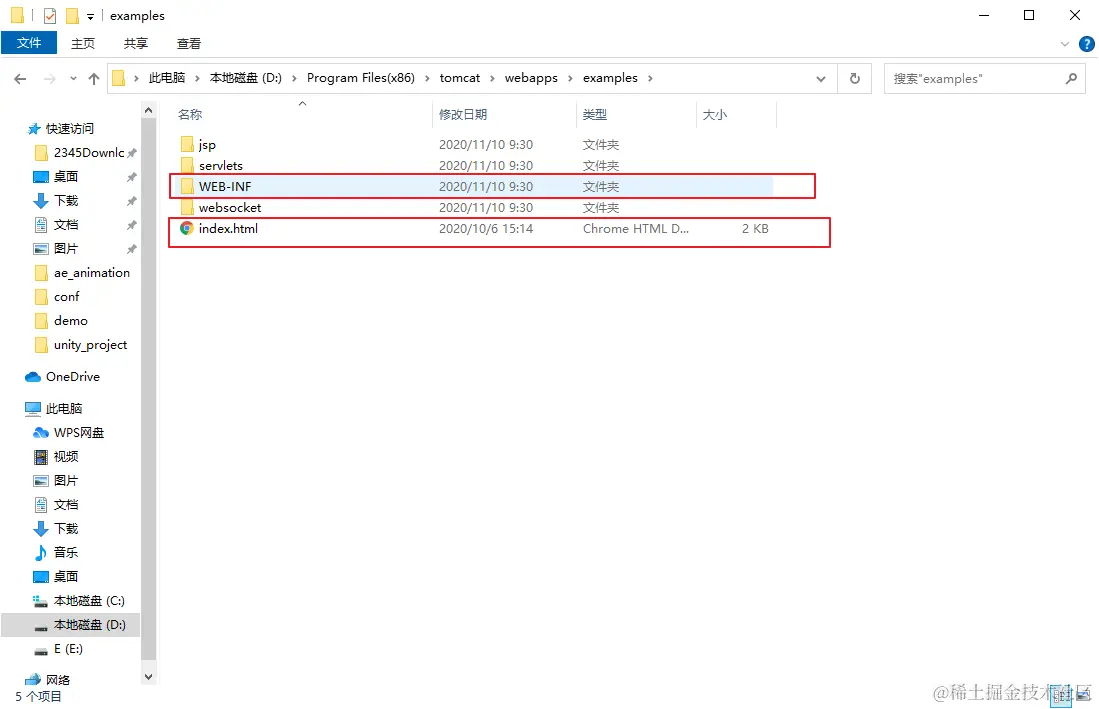Viewport: 1099px width, 709px height.
Task: Open pinned 文档 in quick access
Action: point(66,224)
